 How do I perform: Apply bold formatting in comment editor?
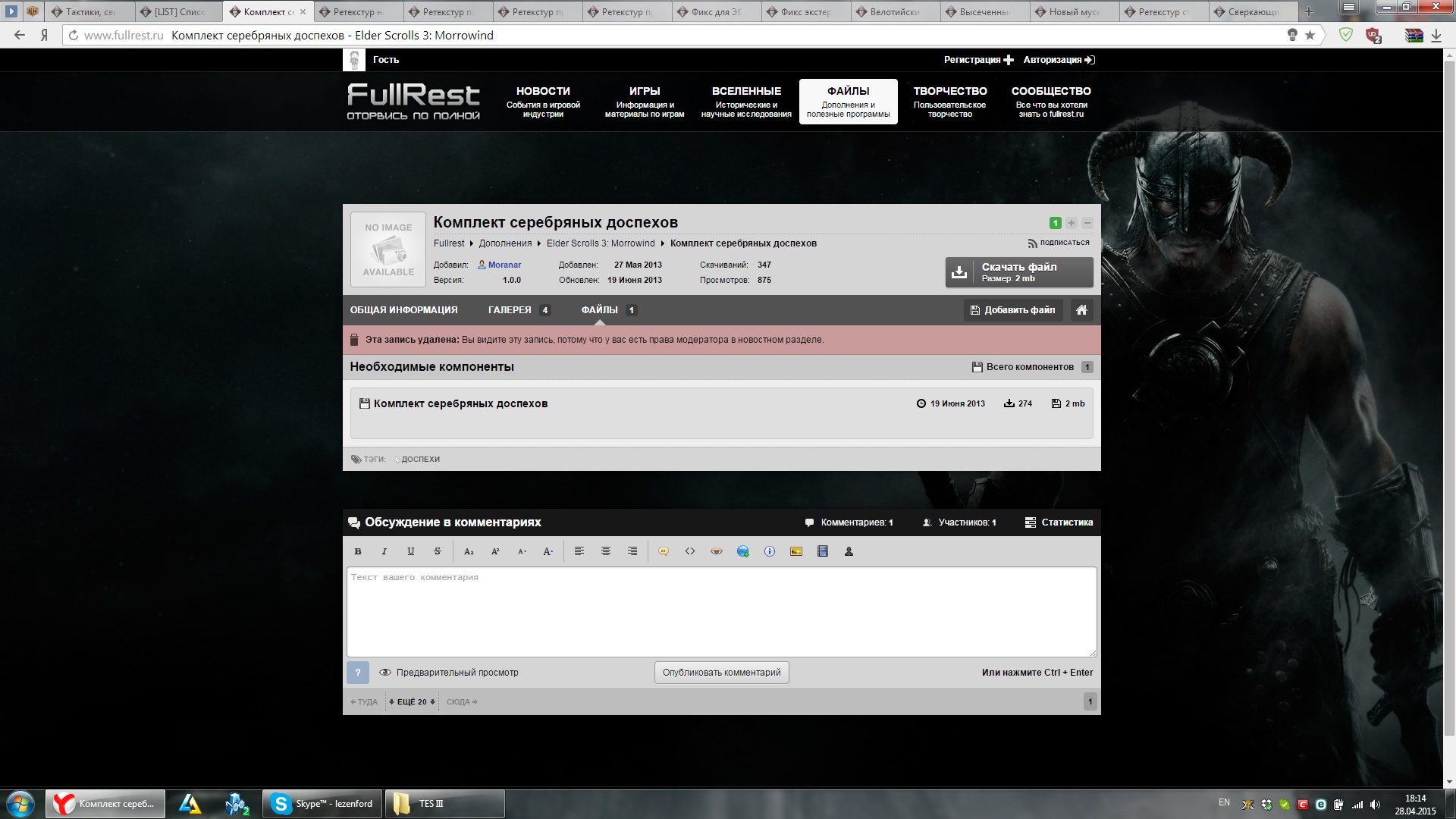point(358,551)
